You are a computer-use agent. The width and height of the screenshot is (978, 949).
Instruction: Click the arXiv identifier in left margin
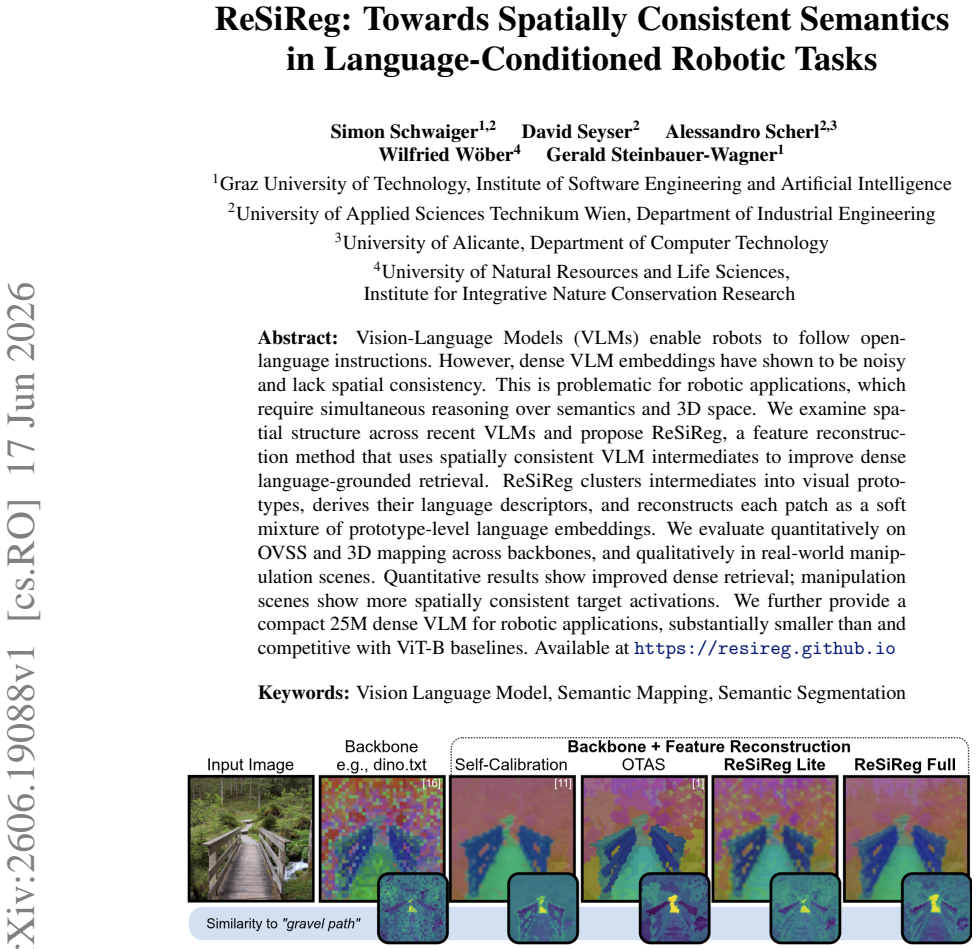[24, 614]
